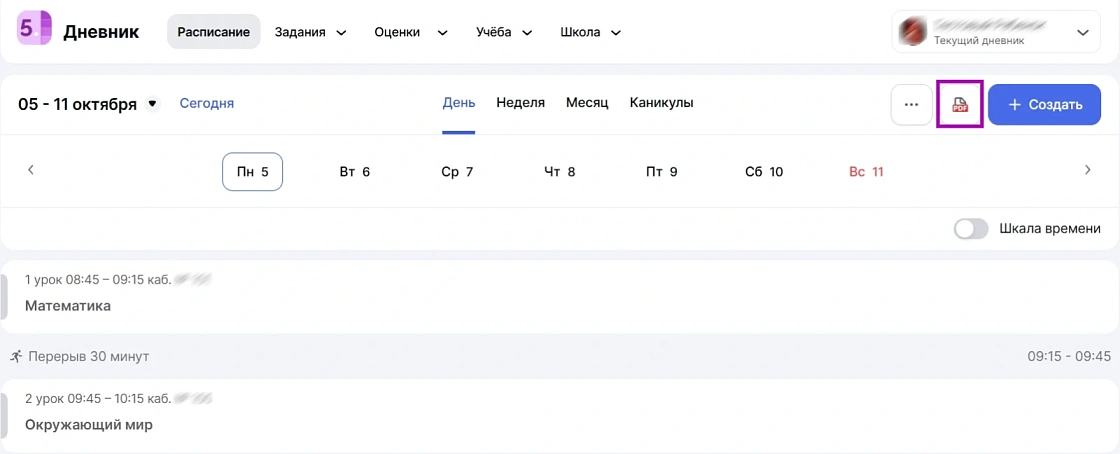The image size is (1120, 454).
Task: Click the 09:15 - 09:45 break time
Action: pyautogui.click(x=1069, y=355)
